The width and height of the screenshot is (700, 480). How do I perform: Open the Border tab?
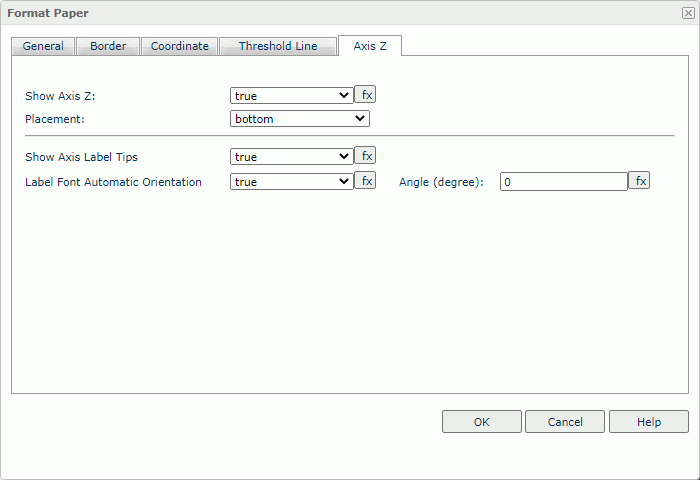click(x=108, y=46)
